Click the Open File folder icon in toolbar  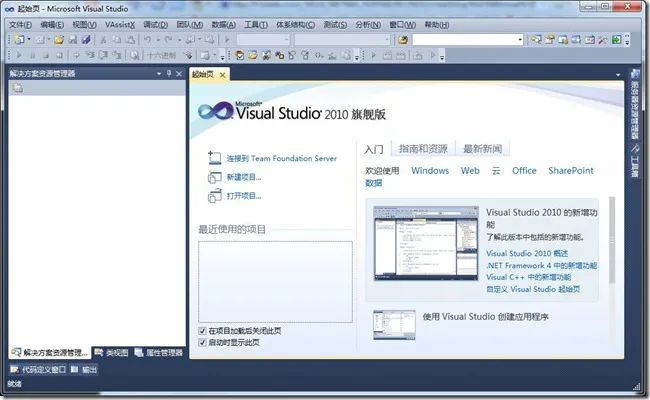point(59,40)
